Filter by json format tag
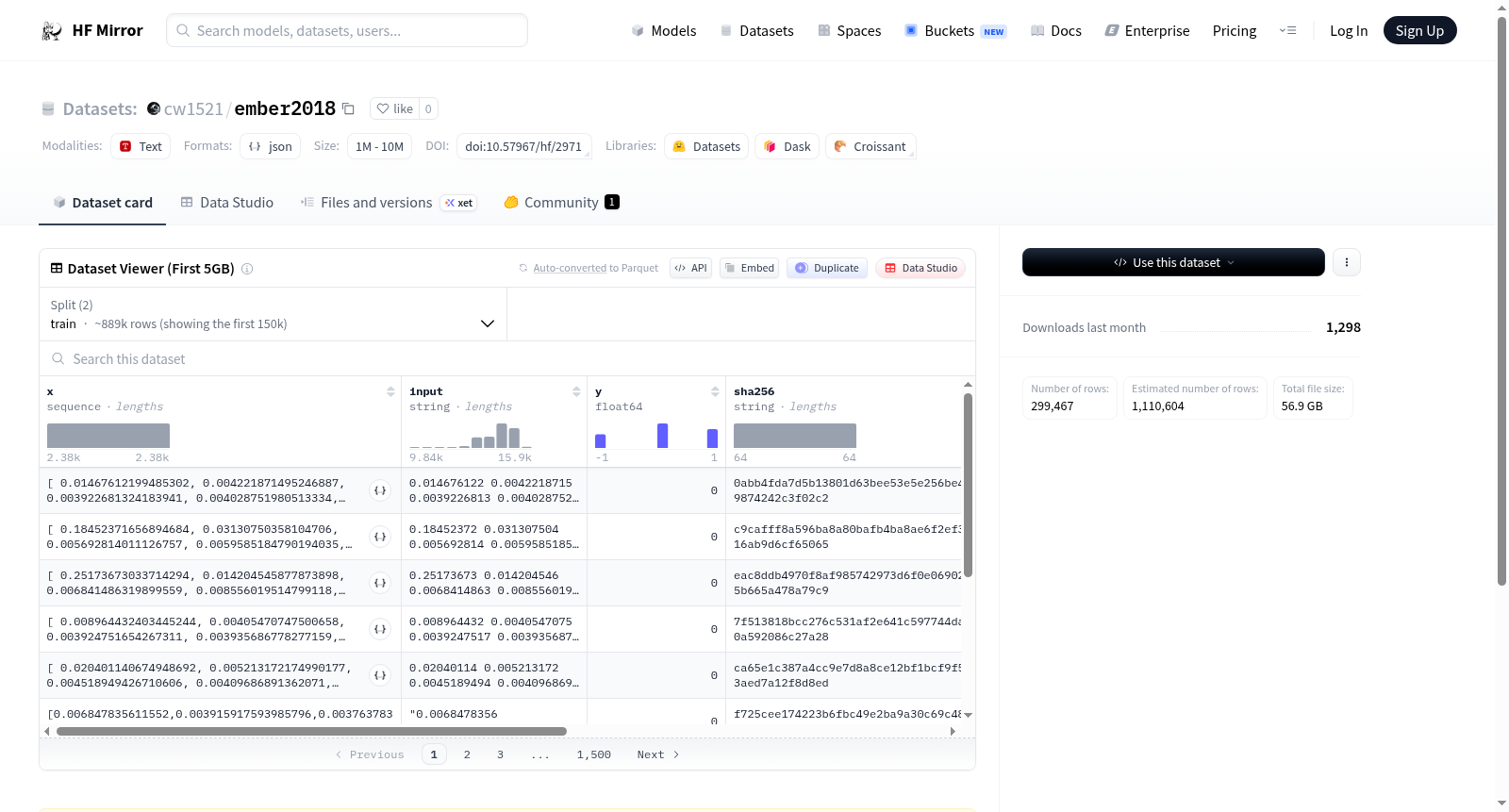Image resolution: width=1509 pixels, height=812 pixels. pos(271,146)
